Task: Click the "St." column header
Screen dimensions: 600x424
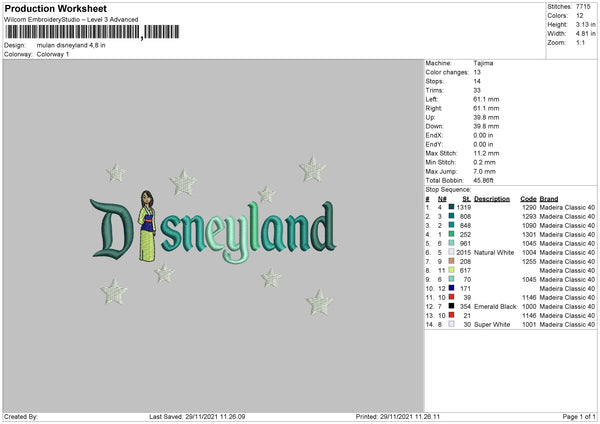Action: pos(466,199)
